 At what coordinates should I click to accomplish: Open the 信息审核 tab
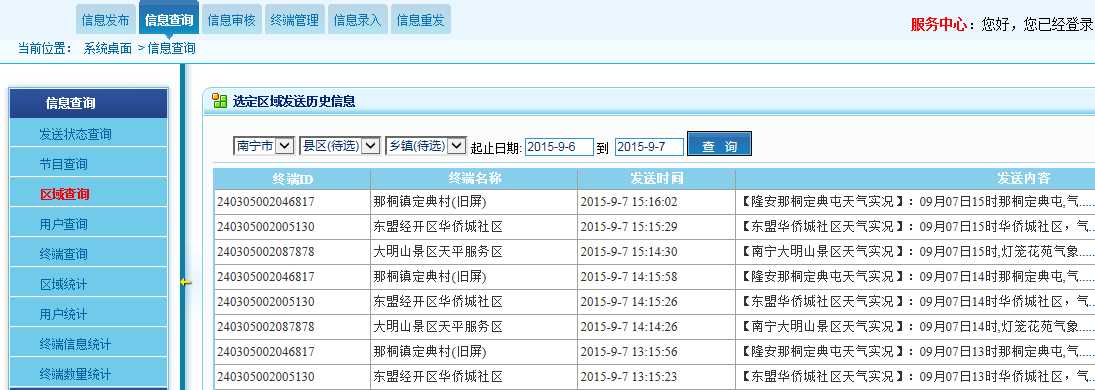pyautogui.click(x=232, y=20)
